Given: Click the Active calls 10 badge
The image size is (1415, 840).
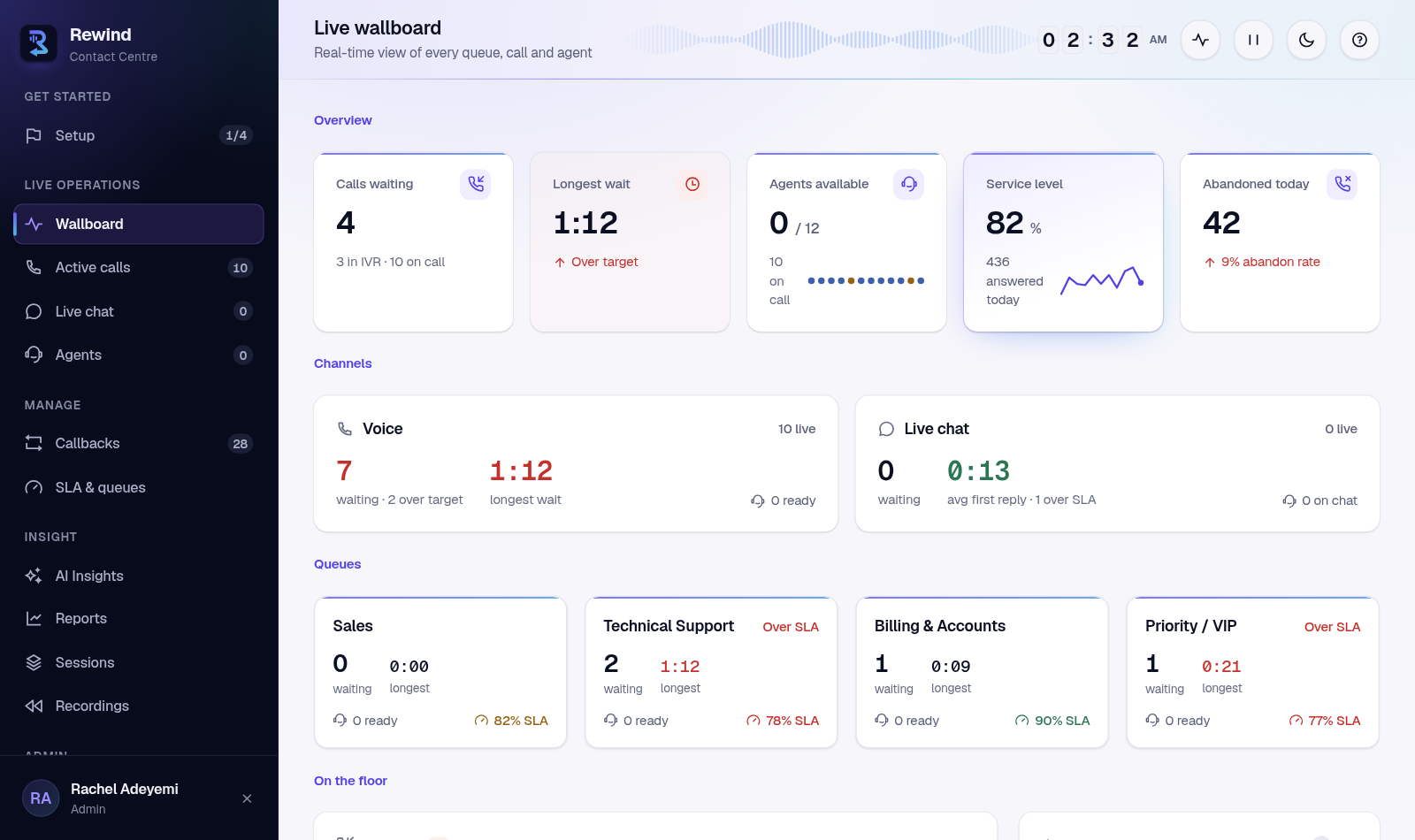Looking at the screenshot, I should [x=241, y=268].
